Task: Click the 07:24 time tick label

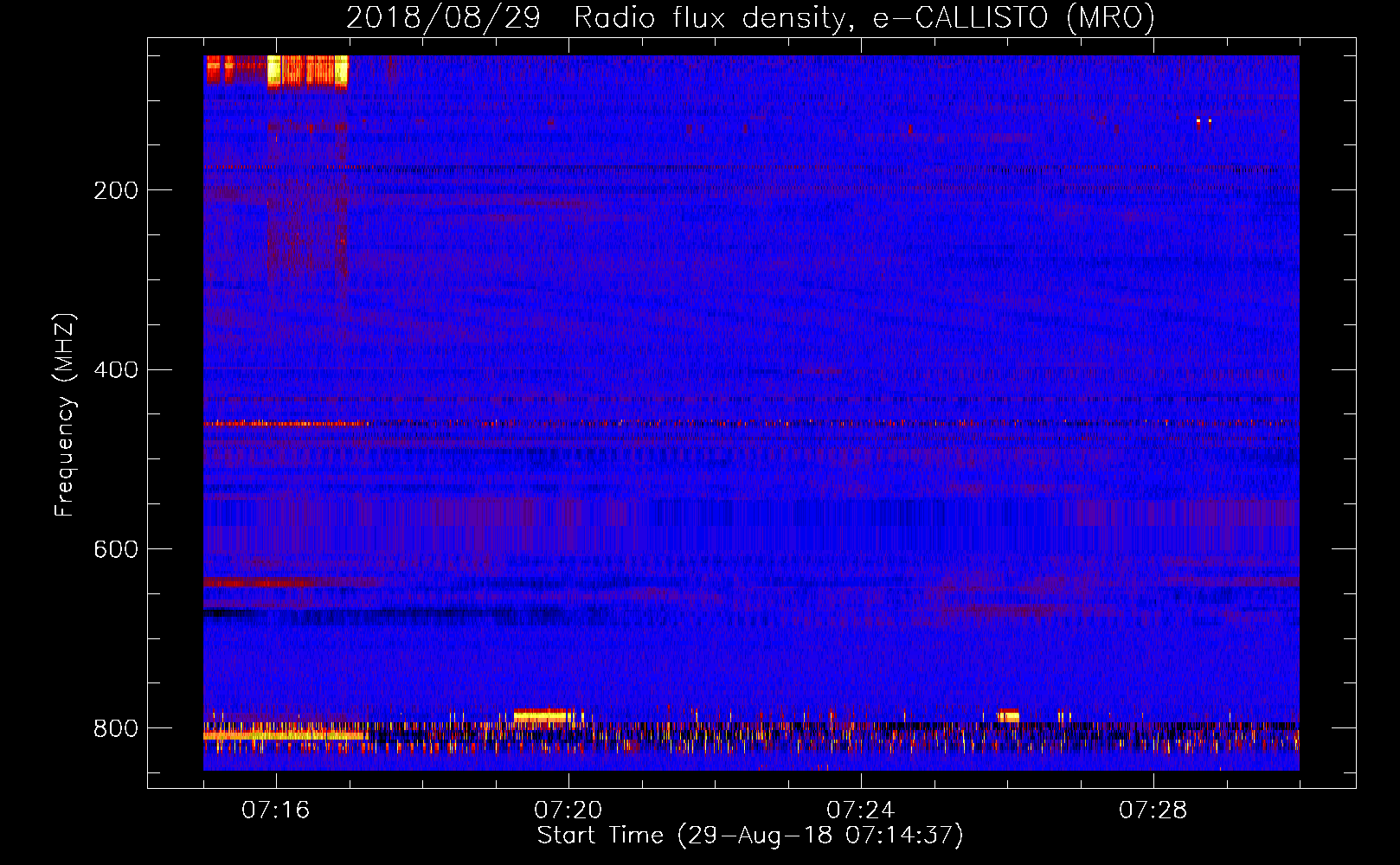Action: [861, 811]
